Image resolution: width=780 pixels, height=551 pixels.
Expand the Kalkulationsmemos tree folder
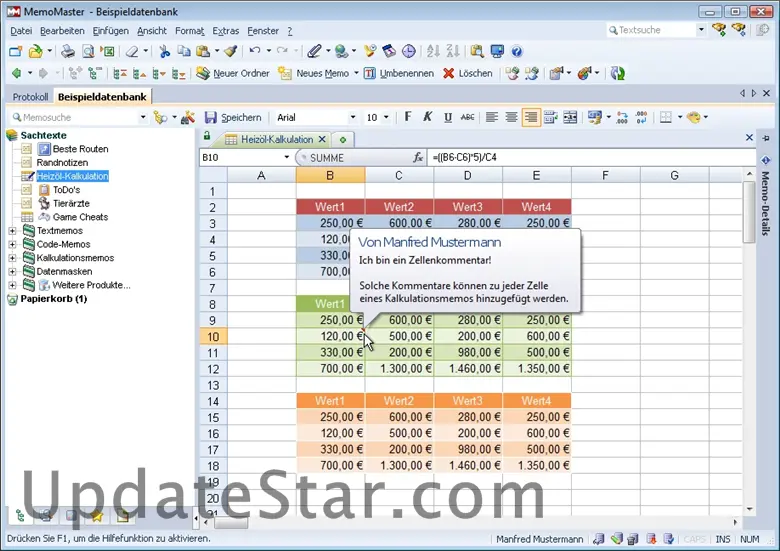12,258
